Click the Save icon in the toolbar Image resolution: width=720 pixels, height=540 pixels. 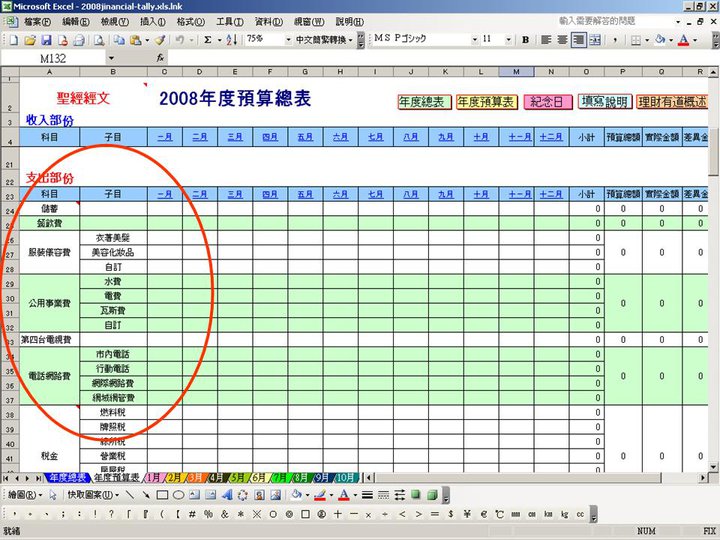tap(47, 40)
